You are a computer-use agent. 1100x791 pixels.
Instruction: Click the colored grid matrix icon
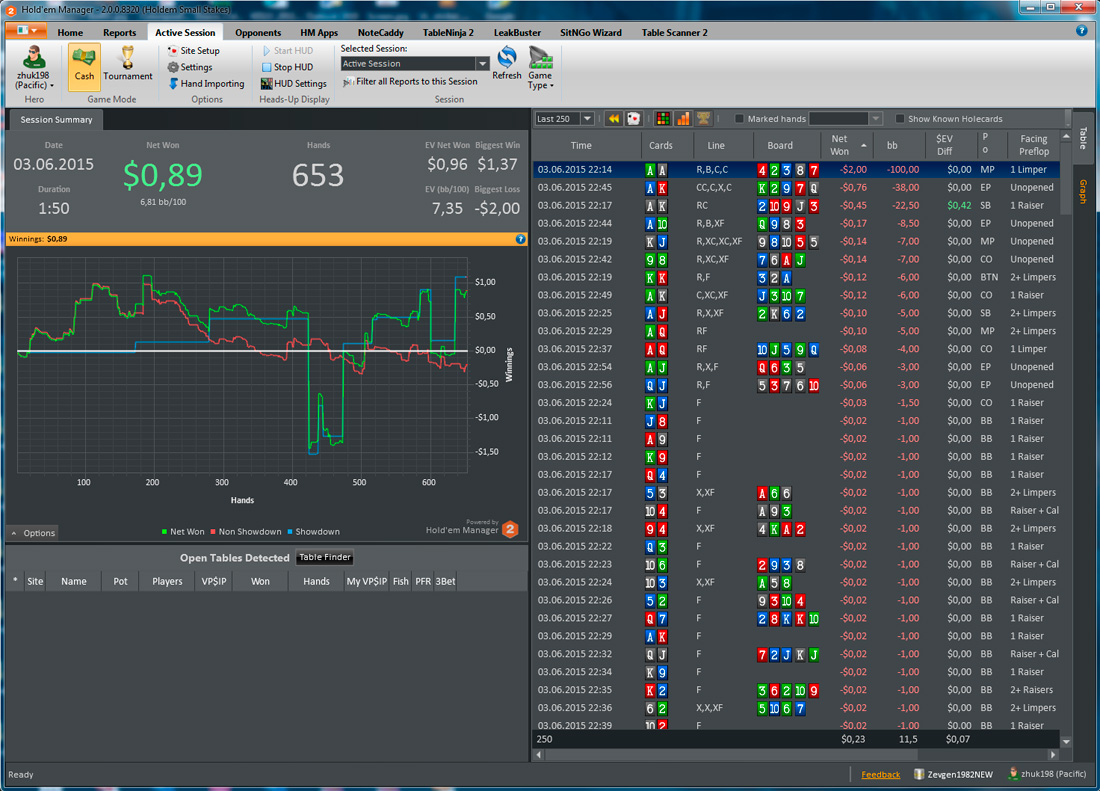(662, 119)
